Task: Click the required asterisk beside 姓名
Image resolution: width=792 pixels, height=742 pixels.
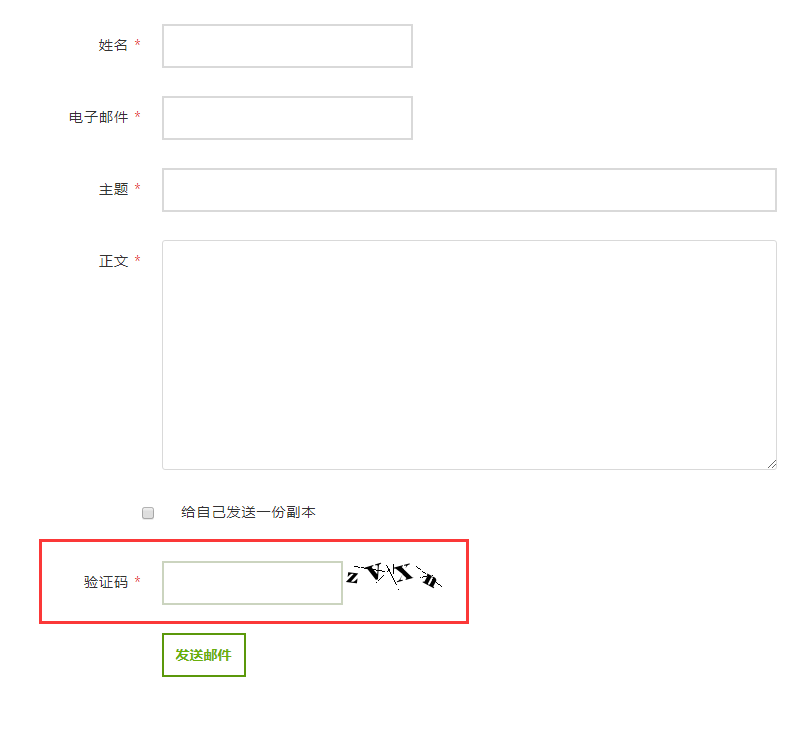Action: pos(137,45)
